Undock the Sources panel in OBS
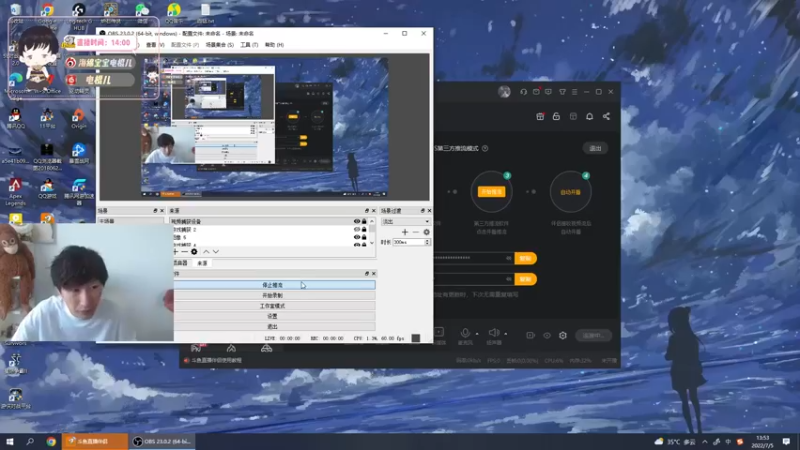 (x=366, y=211)
